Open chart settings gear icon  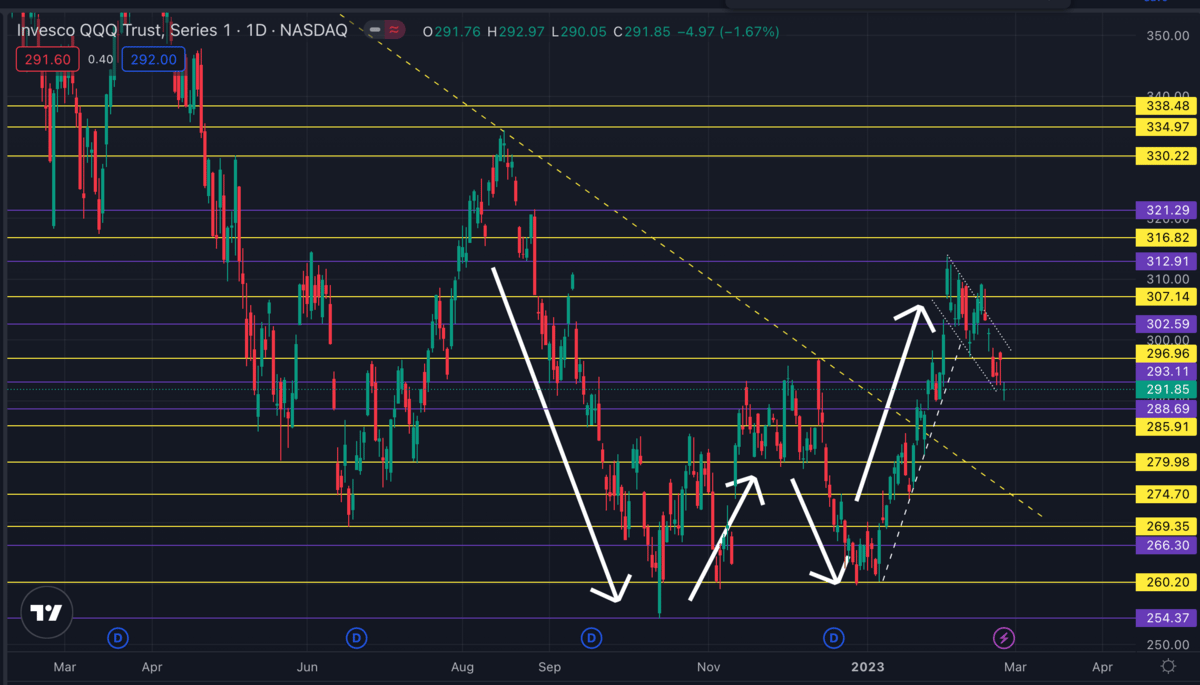(x=1167, y=666)
